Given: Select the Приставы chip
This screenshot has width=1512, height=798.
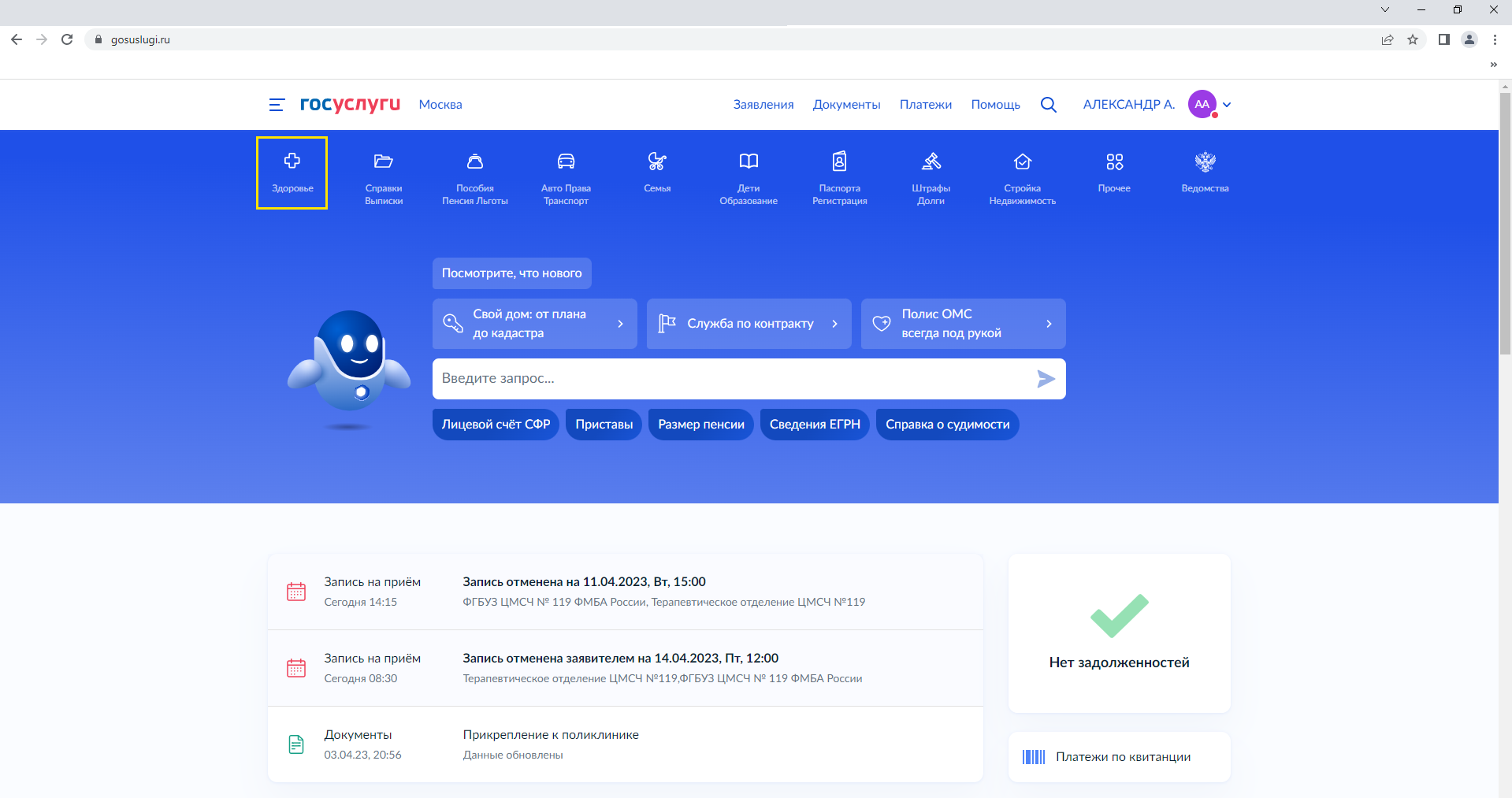Looking at the screenshot, I should pyautogui.click(x=604, y=425).
